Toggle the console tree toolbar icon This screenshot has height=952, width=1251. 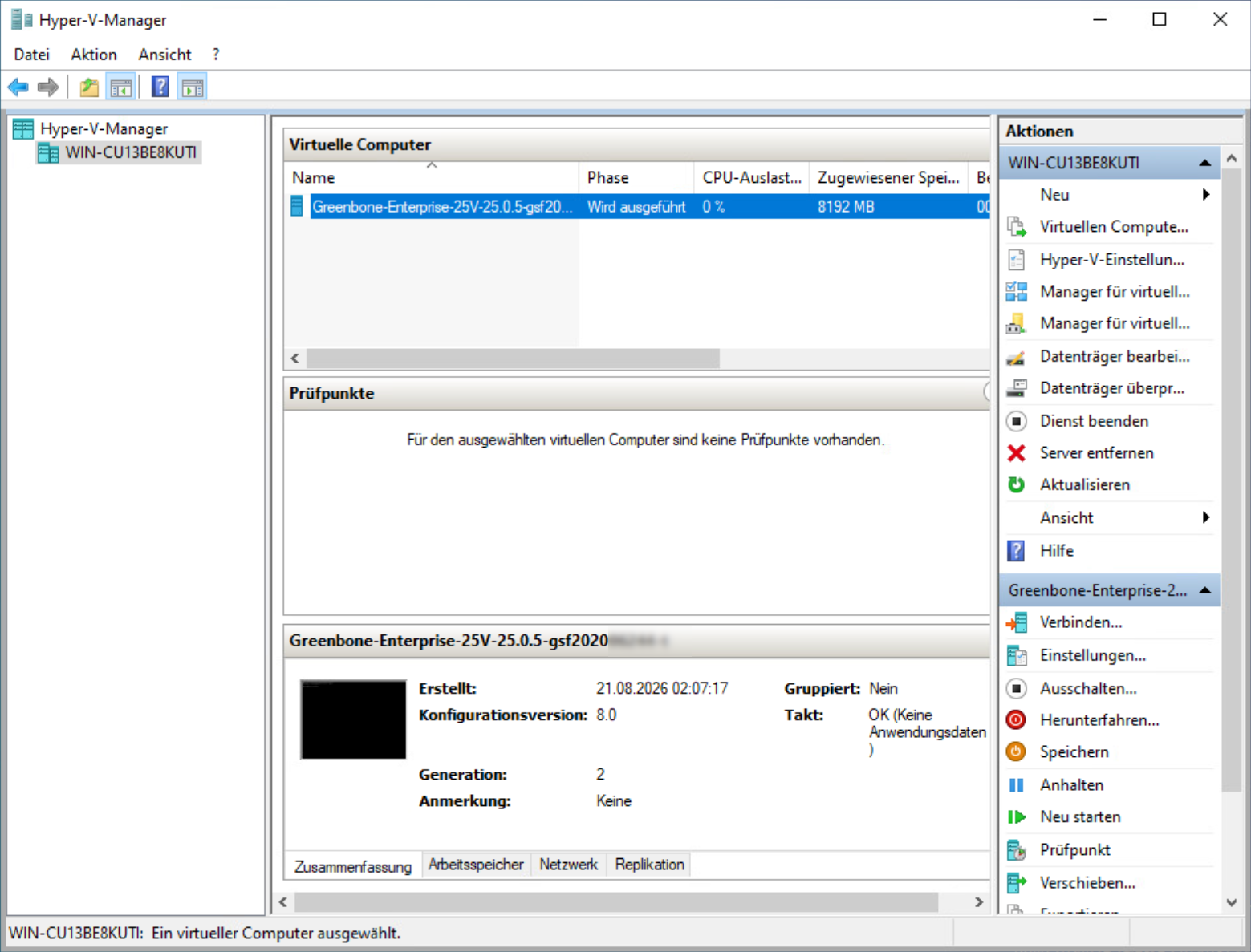click(121, 87)
